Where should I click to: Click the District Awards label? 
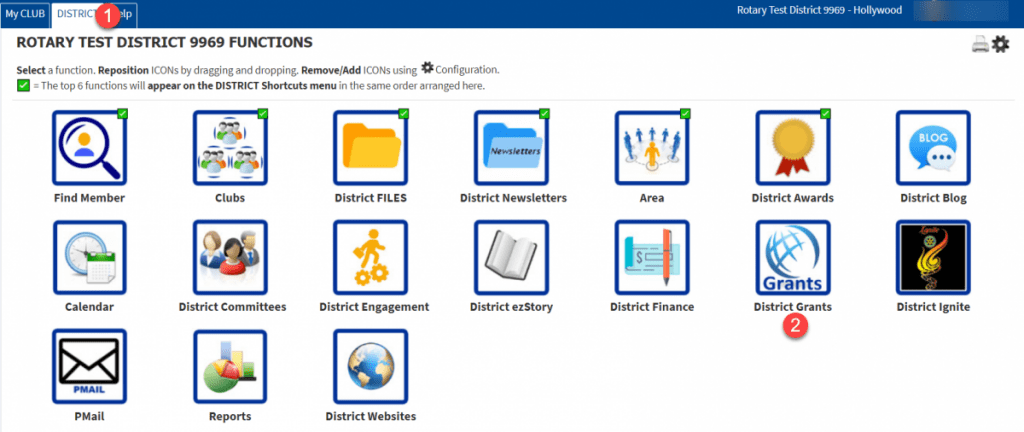793,198
